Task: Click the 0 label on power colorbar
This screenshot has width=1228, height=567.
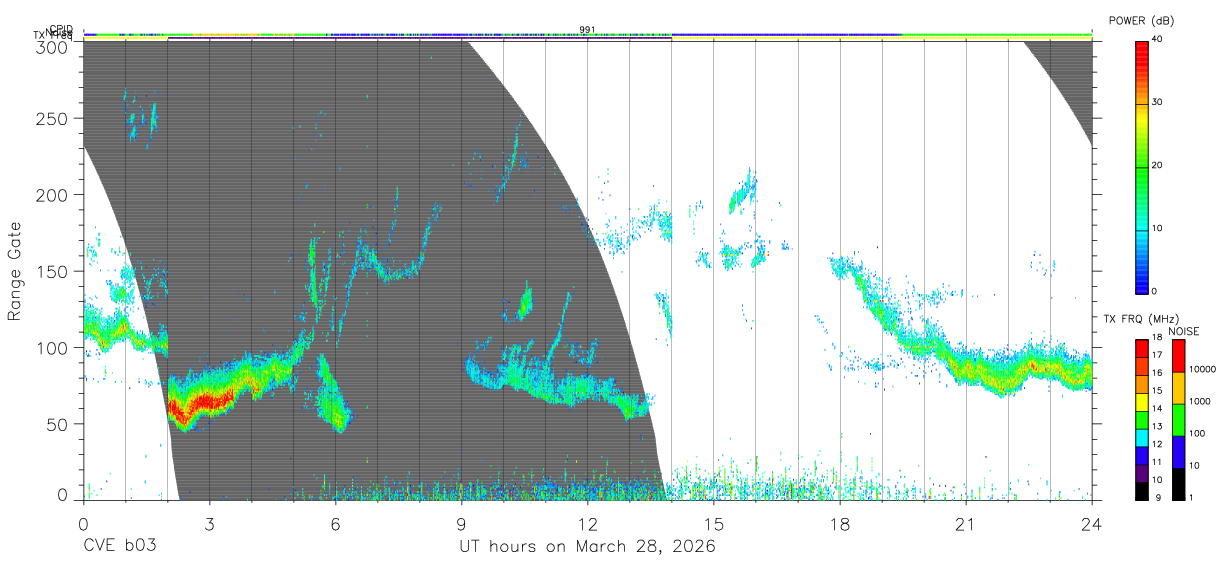Action: [x=1155, y=291]
